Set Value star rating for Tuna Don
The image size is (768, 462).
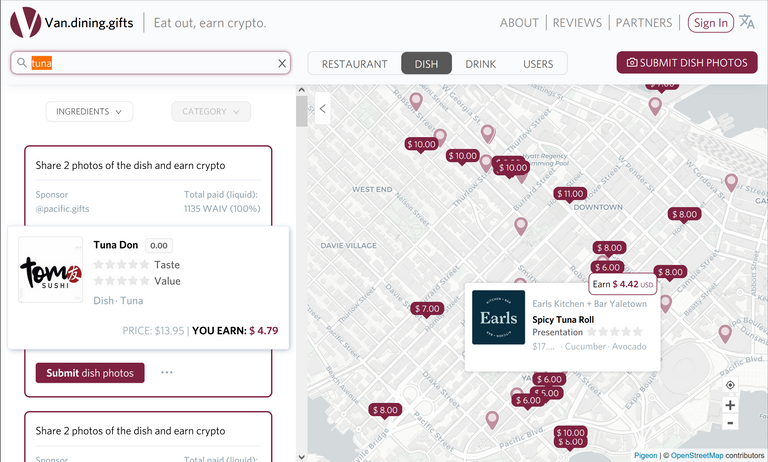coord(121,281)
